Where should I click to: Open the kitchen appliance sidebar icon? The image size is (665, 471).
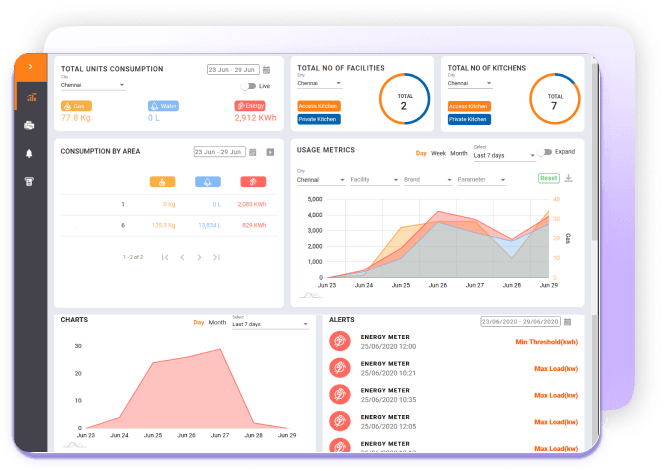29,181
